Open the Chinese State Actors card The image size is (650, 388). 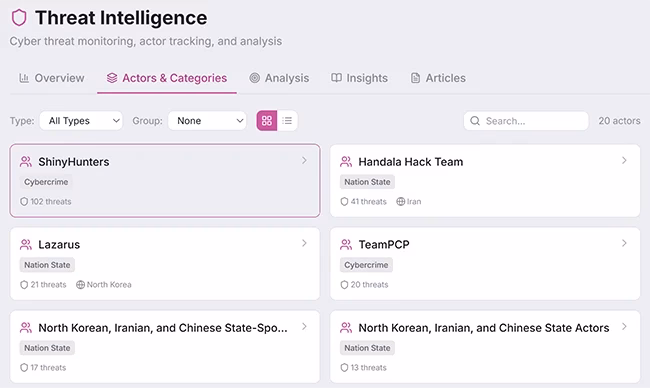coord(485,347)
